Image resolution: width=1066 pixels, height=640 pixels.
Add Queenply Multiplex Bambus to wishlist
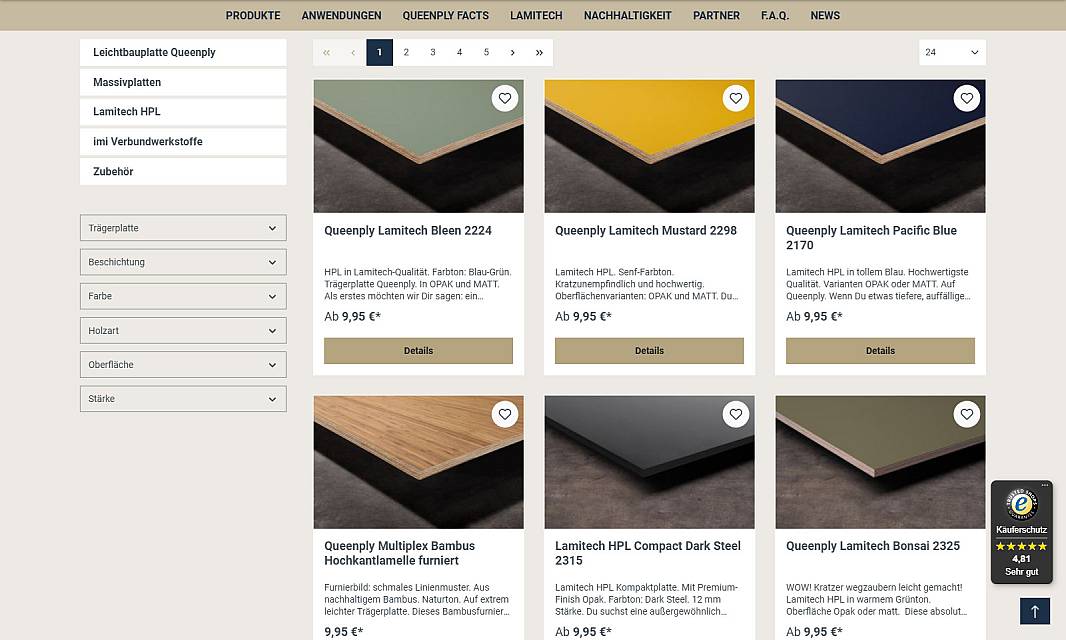click(x=504, y=414)
